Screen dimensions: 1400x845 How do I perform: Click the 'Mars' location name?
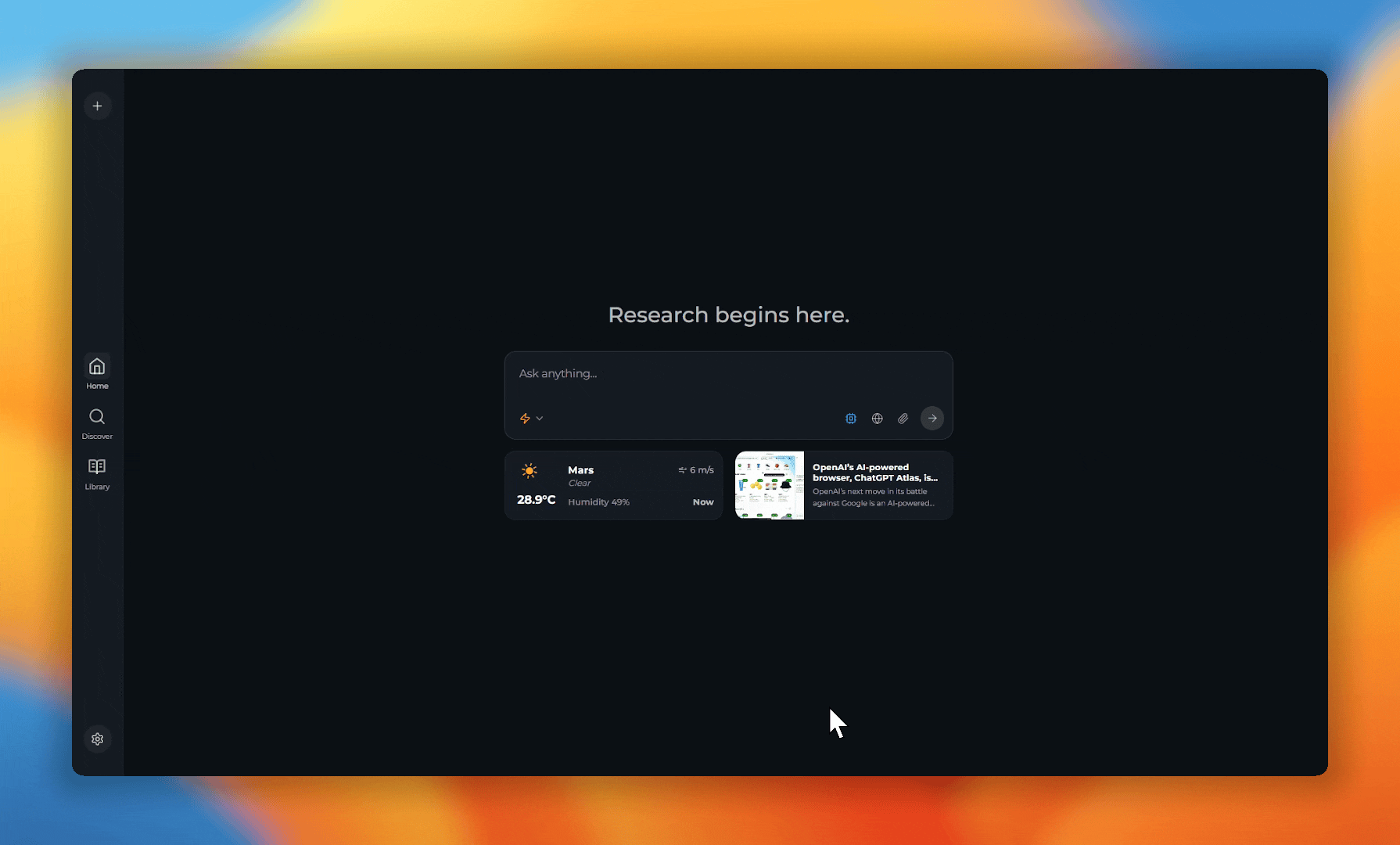[580, 470]
